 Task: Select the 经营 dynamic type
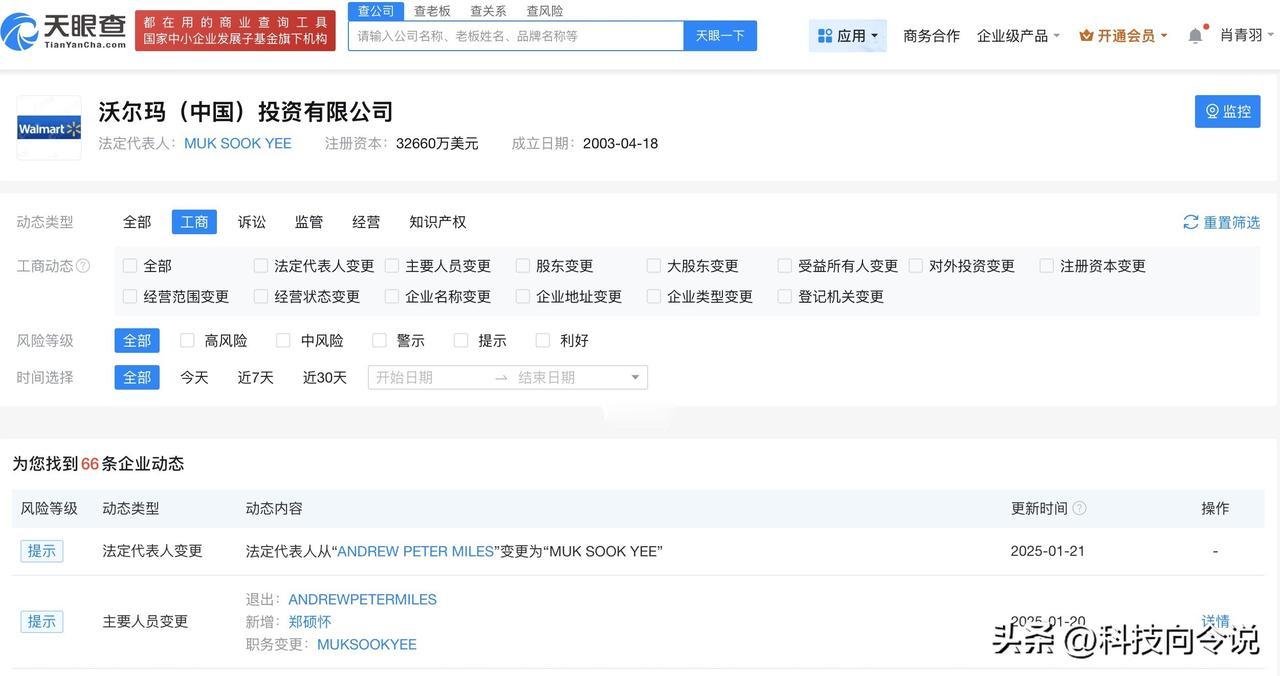pos(366,222)
